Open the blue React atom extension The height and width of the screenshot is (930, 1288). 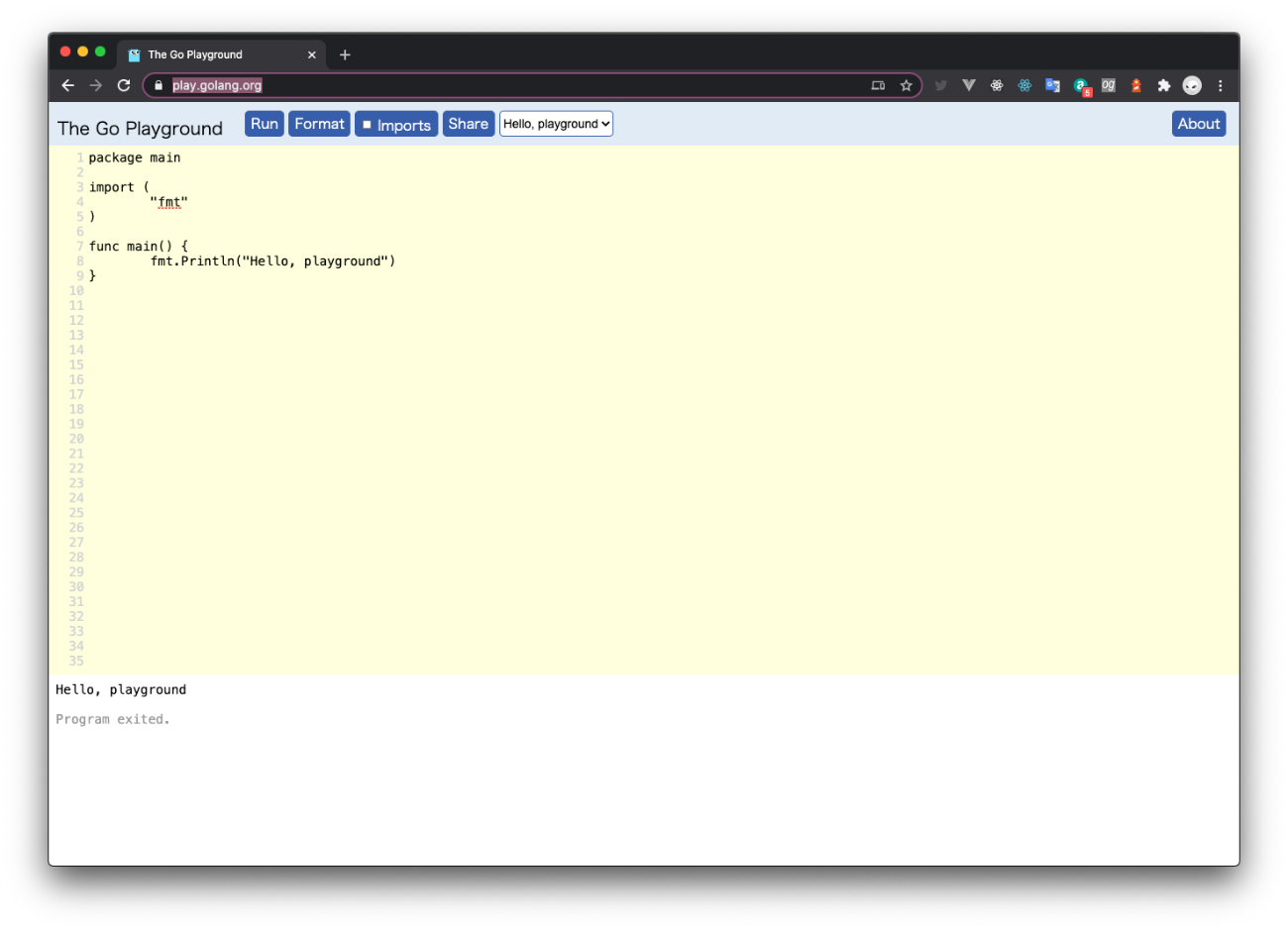pos(1024,85)
